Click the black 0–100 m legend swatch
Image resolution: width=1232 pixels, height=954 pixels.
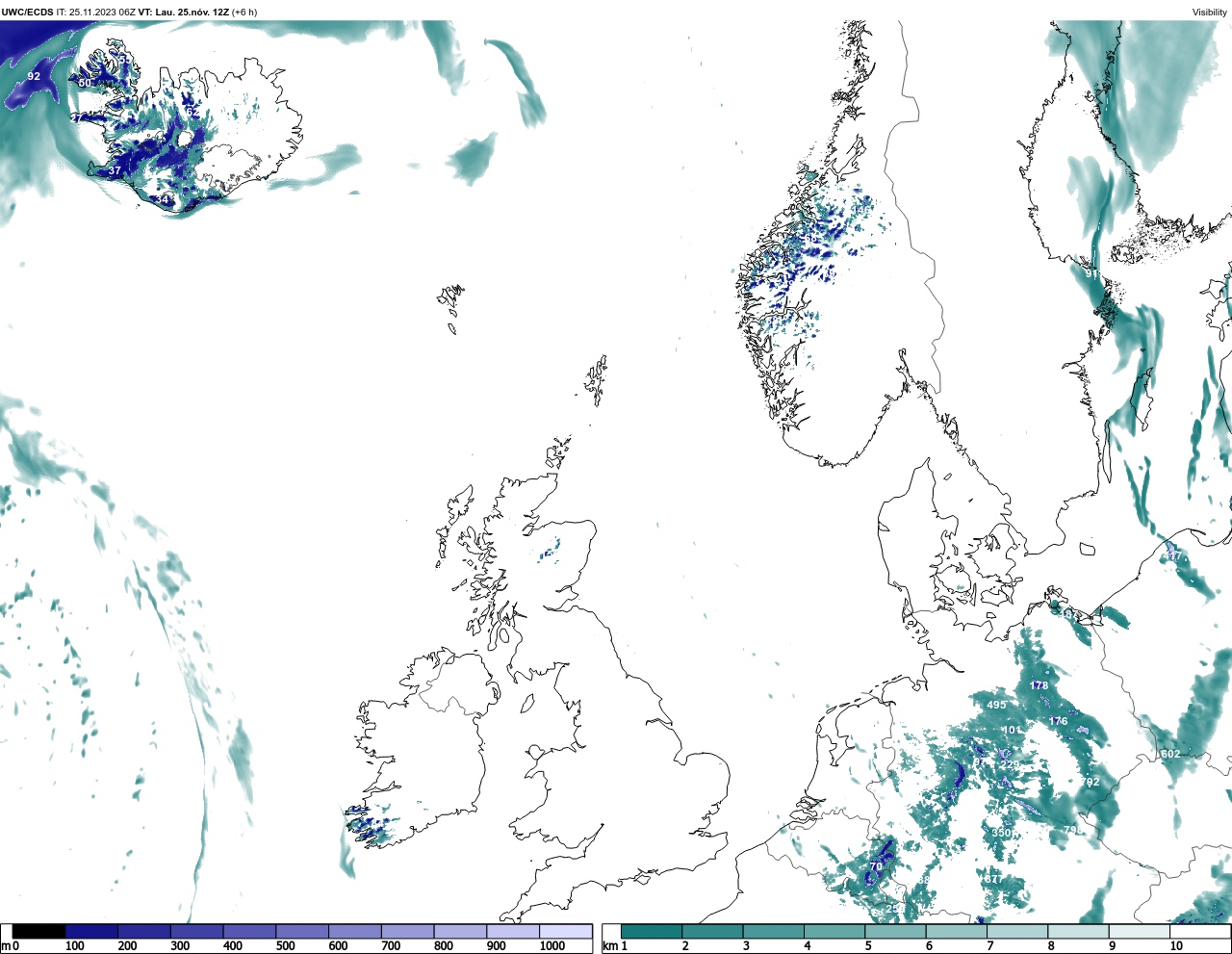click(38, 932)
